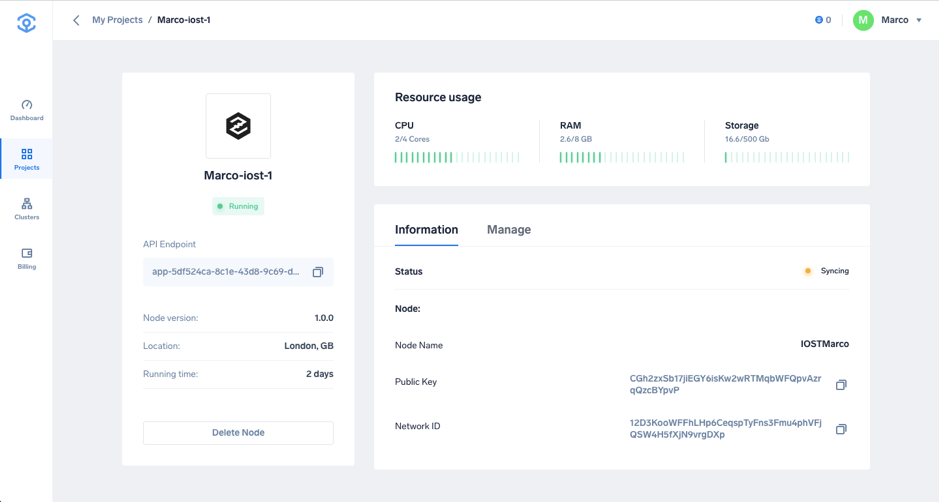Viewport: 939px width, 502px height.
Task: Click the CPU usage bar
Action: pyautogui.click(x=457, y=158)
